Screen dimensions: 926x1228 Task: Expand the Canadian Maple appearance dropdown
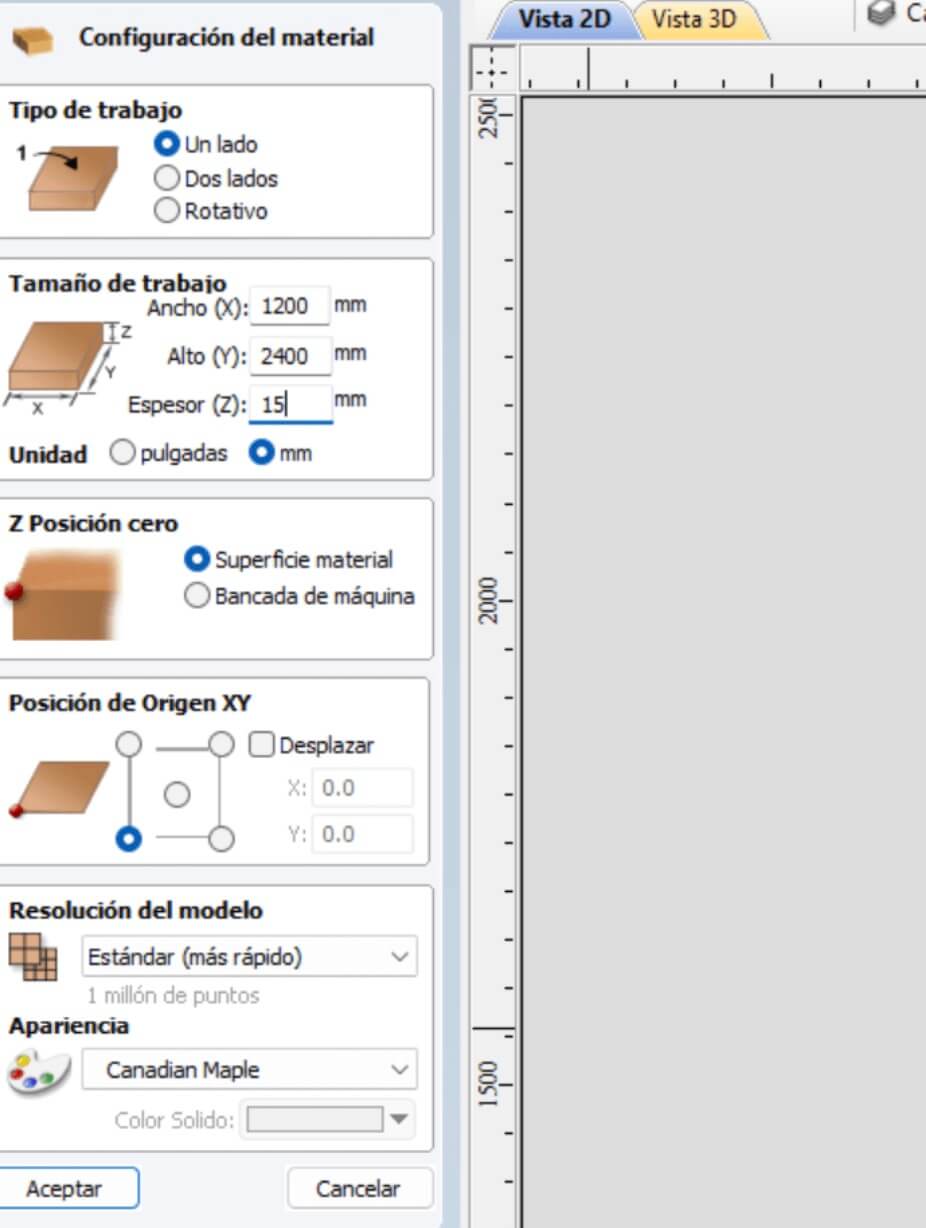(250, 1070)
